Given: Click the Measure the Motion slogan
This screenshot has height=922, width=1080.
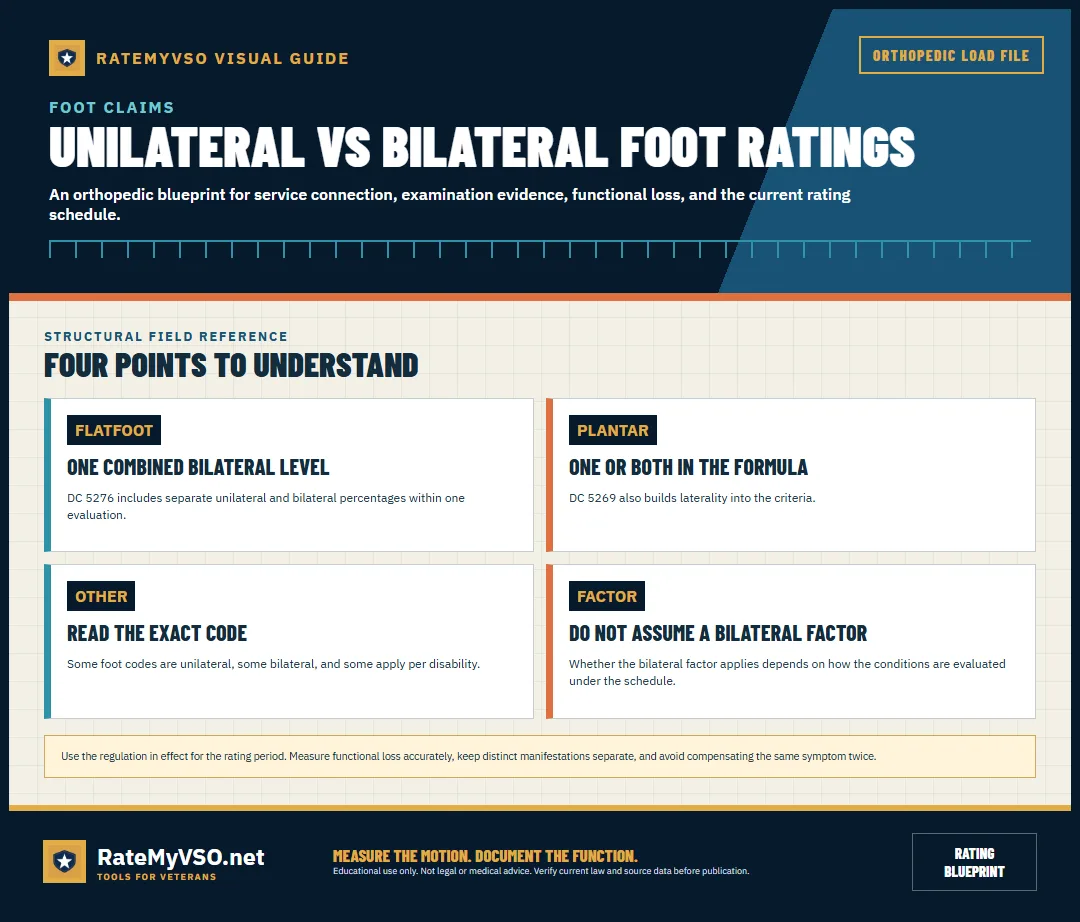Looking at the screenshot, I should [x=485, y=856].
